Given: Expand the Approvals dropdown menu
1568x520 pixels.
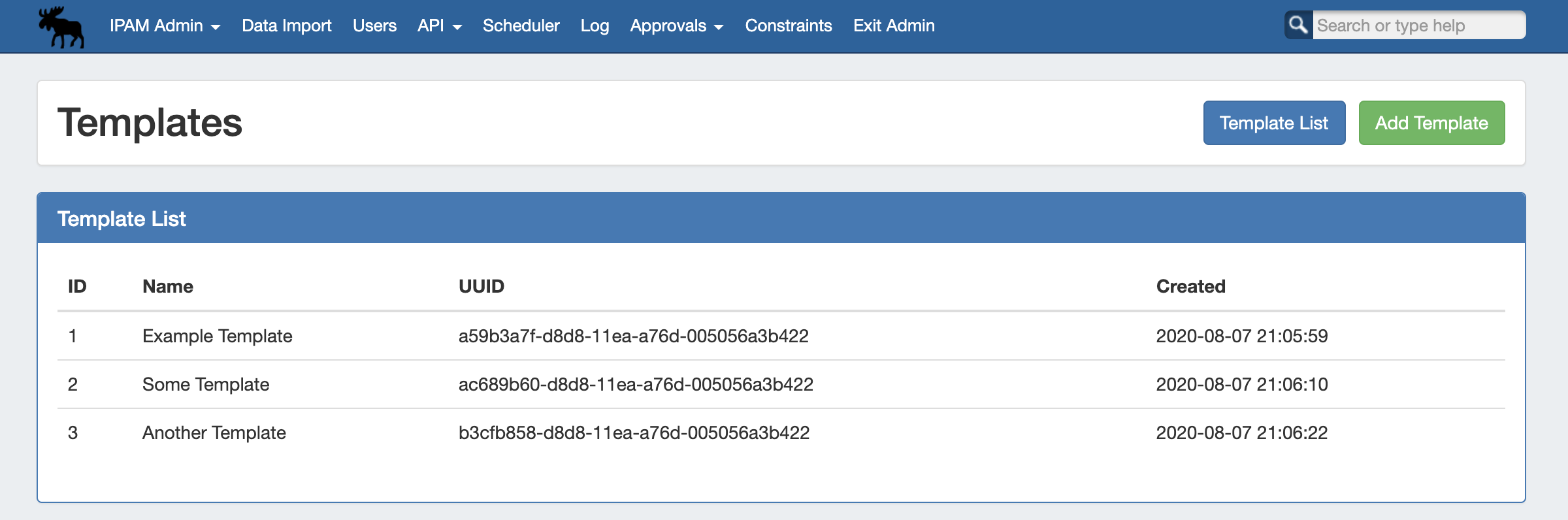Looking at the screenshot, I should [676, 25].
